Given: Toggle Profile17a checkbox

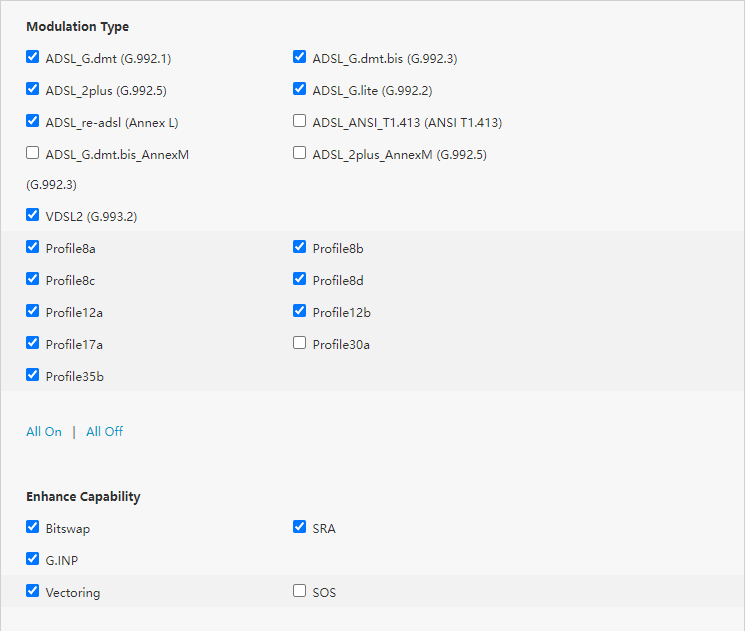Looking at the screenshot, I should pyautogui.click(x=33, y=343).
